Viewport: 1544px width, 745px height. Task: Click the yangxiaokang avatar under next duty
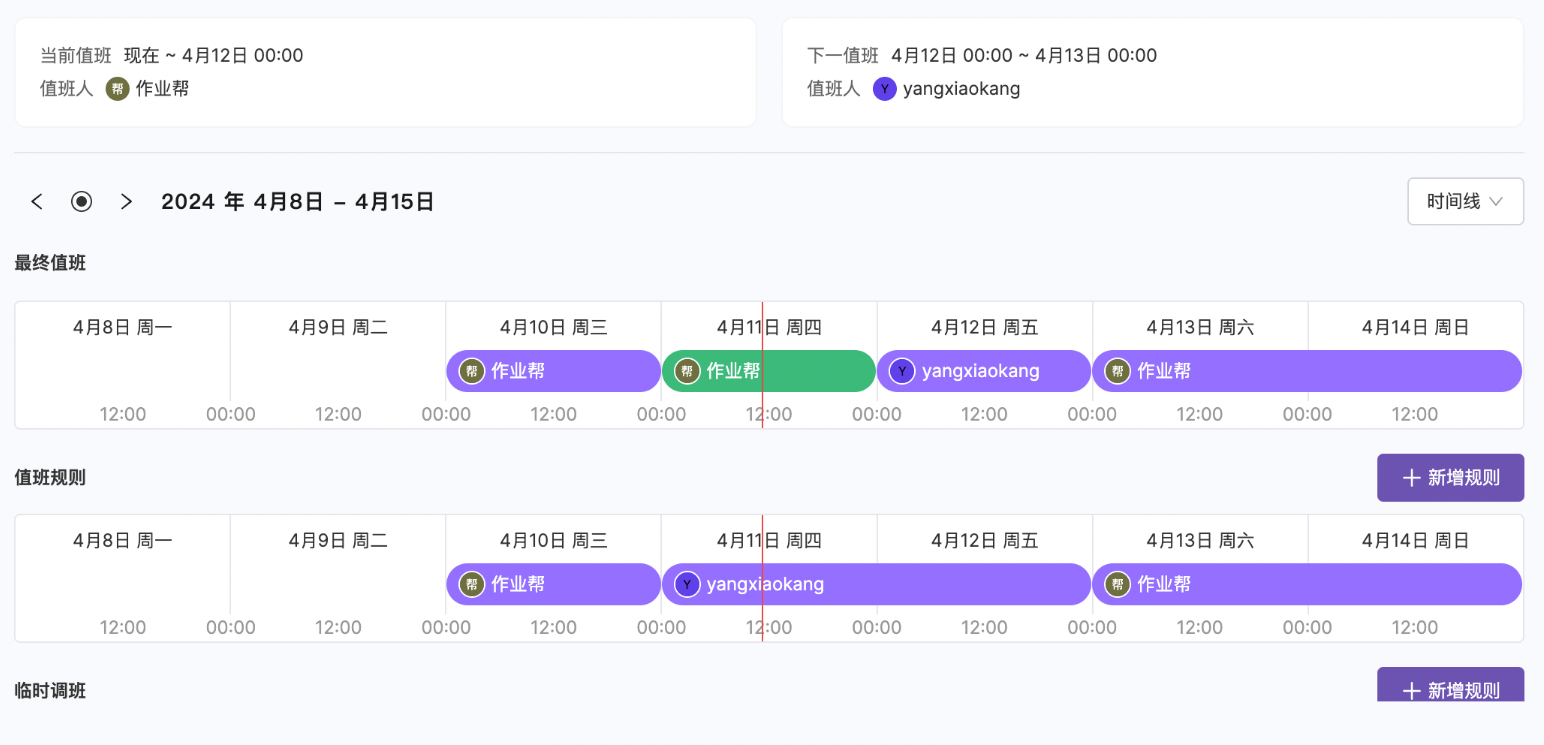[x=884, y=89]
